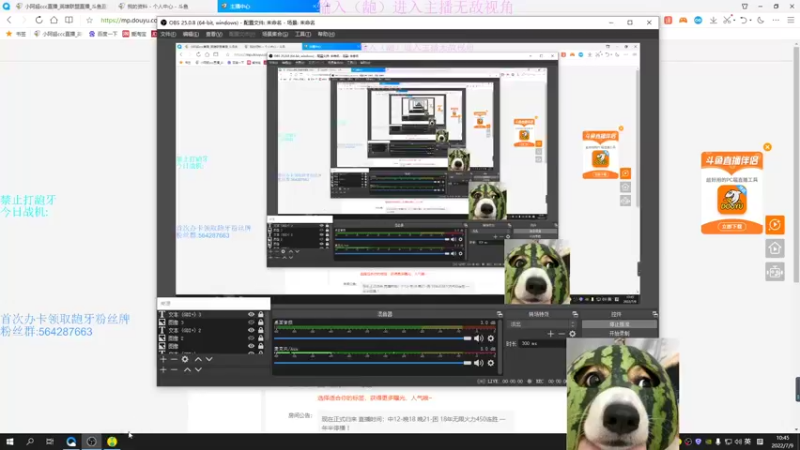Image resolution: width=800 pixels, height=450 pixels.
Task: Close the 斗鱼直播伴侣 card with the orange X
Action: tap(767, 147)
